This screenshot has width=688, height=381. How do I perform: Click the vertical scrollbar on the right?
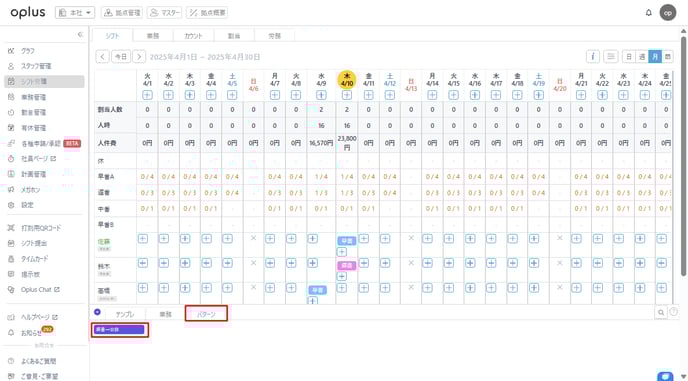pos(684,154)
